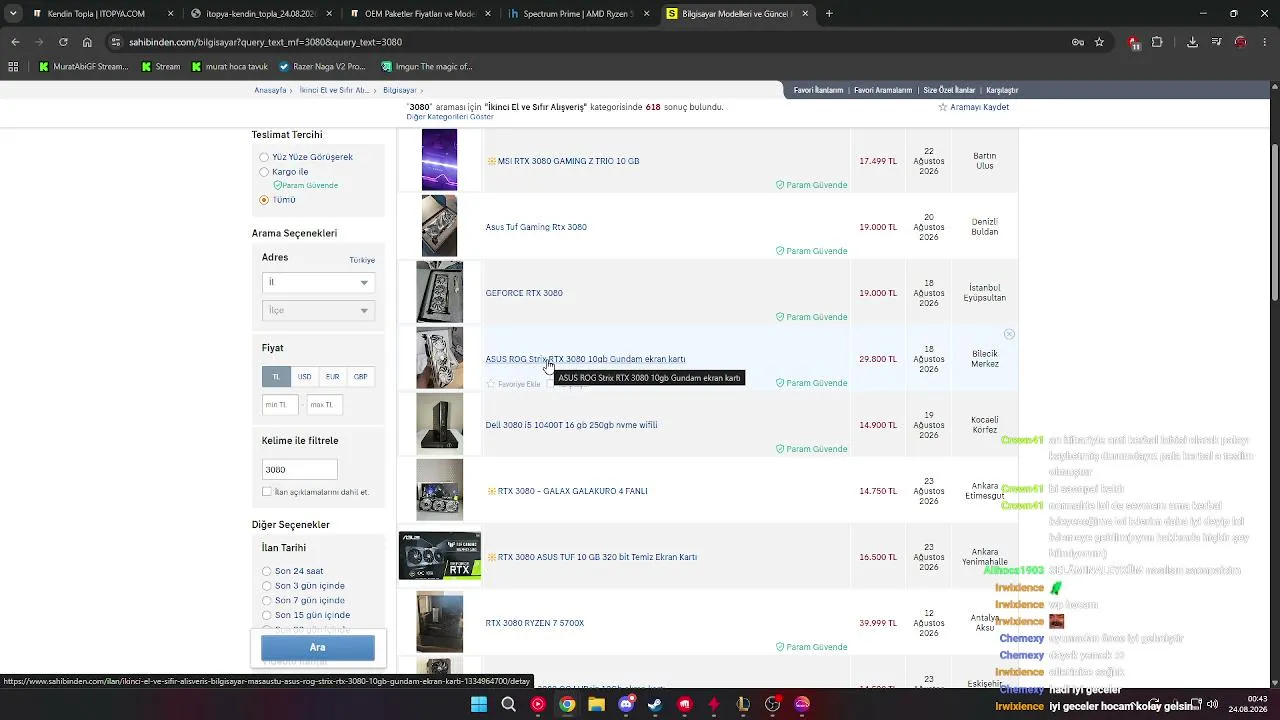
Task: Open new browser tab
Action: click(829, 14)
